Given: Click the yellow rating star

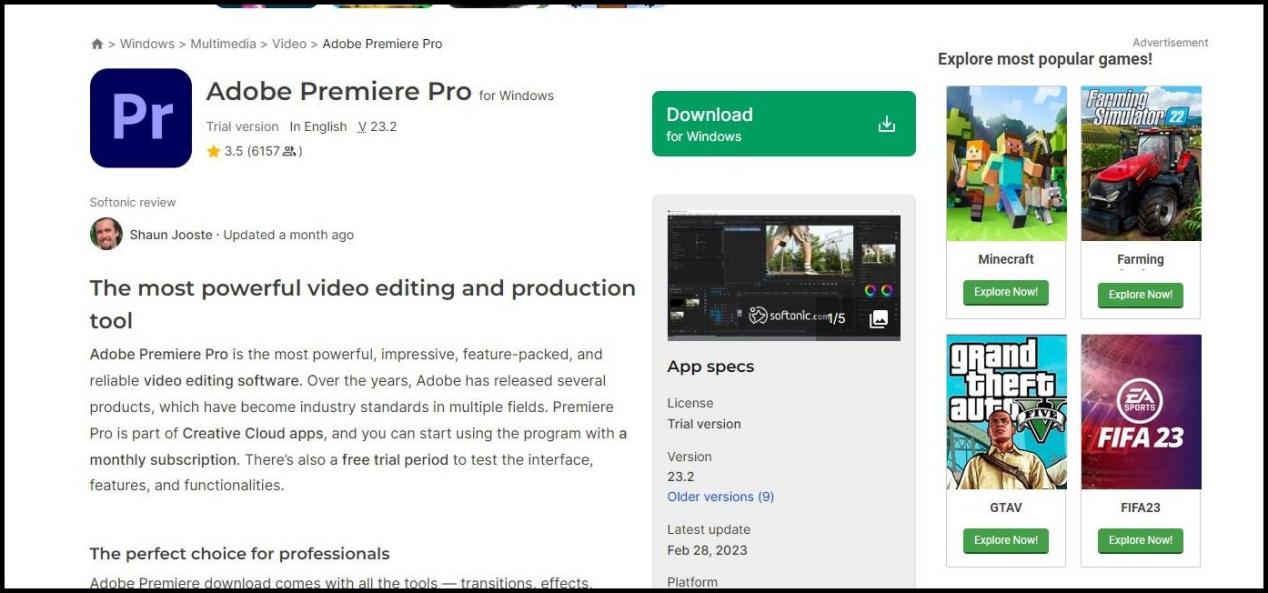Looking at the screenshot, I should 213,152.
